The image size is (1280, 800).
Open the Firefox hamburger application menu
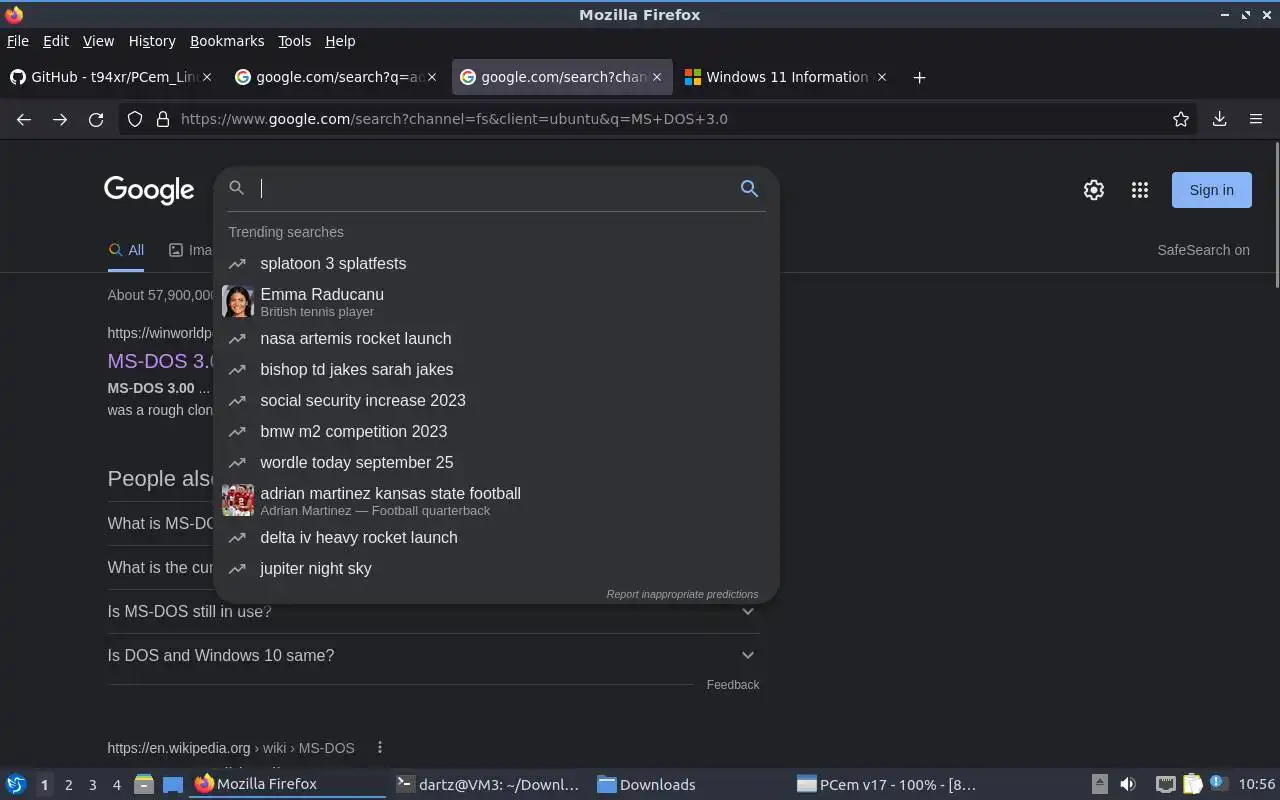(x=1256, y=119)
